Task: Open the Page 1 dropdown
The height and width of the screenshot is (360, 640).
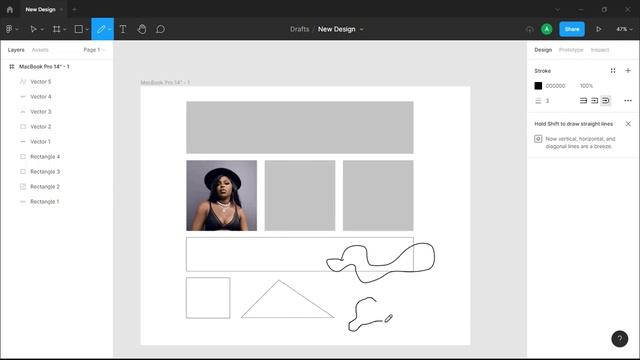Action: 94,50
